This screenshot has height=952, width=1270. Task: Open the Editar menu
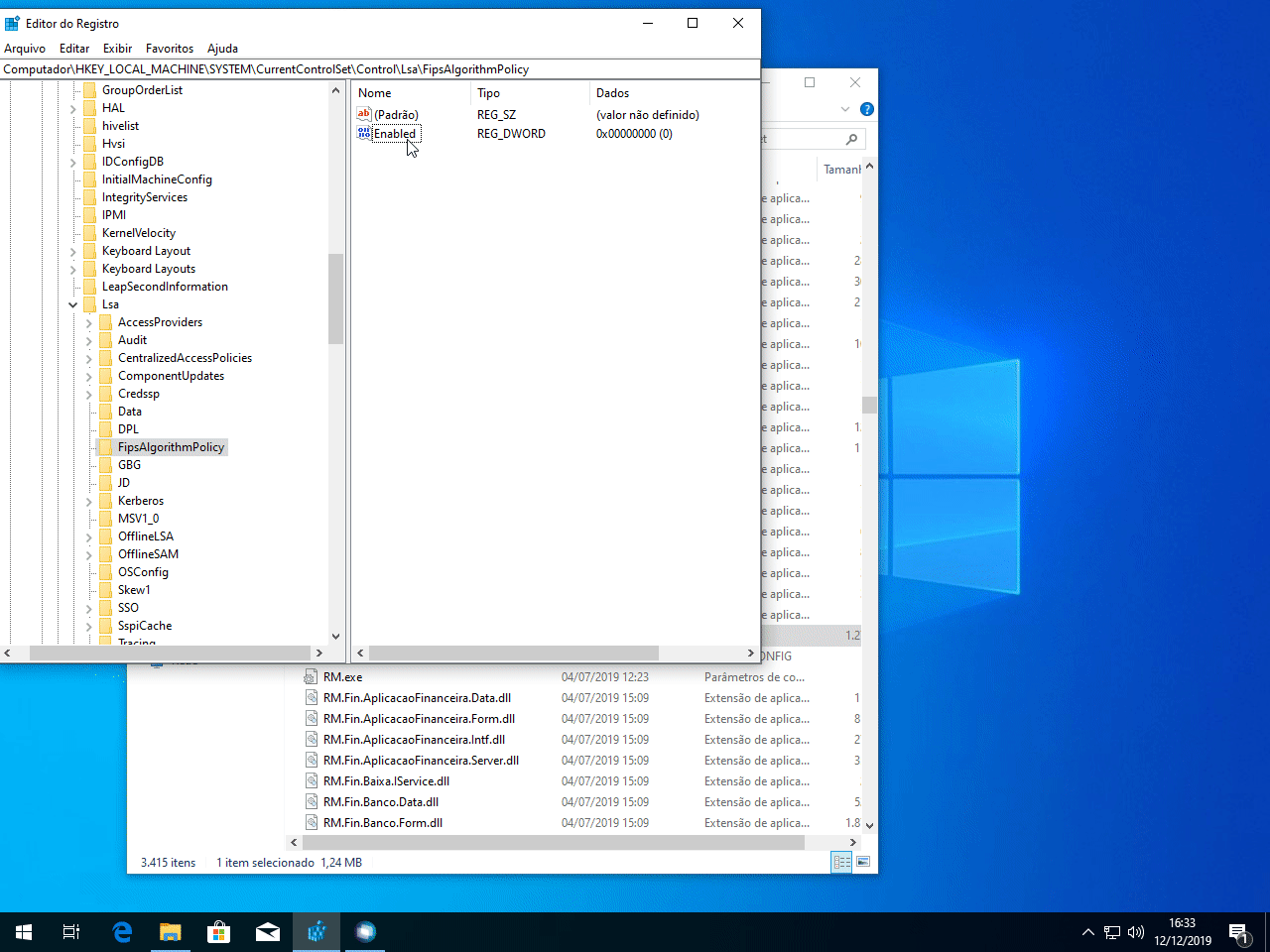point(74,48)
